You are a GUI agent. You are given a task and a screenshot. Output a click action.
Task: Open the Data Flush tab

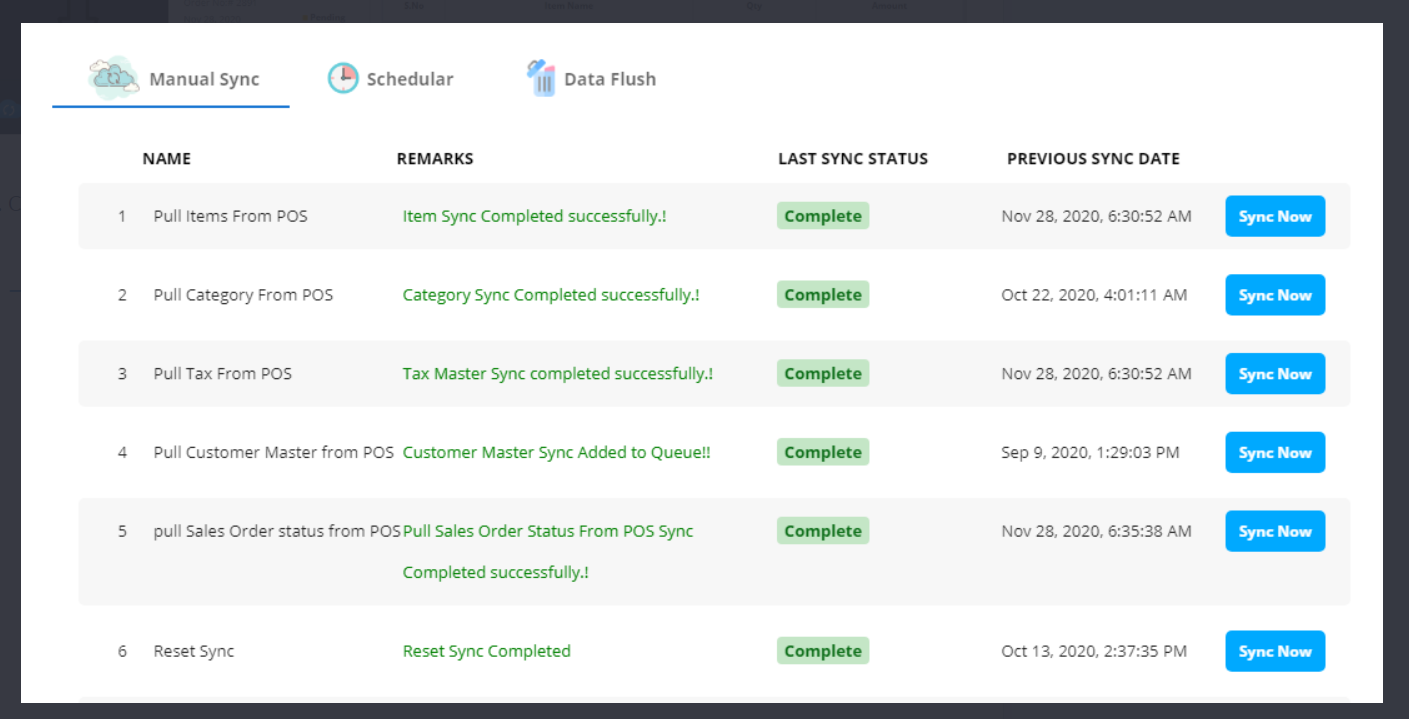pyautogui.click(x=609, y=79)
